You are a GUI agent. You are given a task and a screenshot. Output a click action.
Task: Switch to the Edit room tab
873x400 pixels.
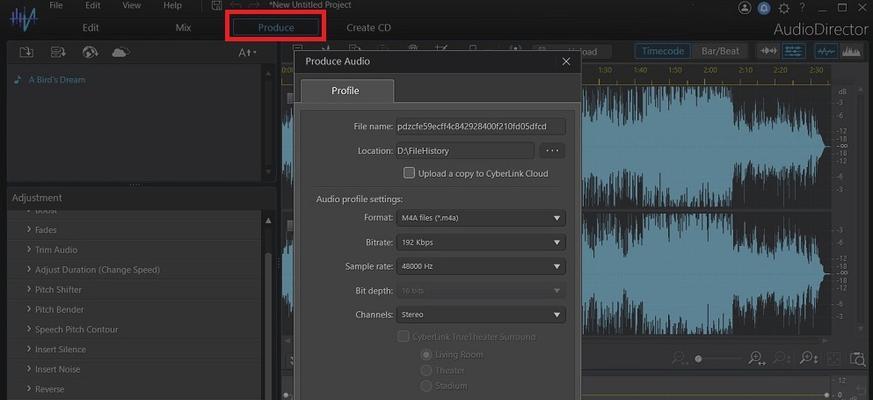pyautogui.click(x=91, y=27)
